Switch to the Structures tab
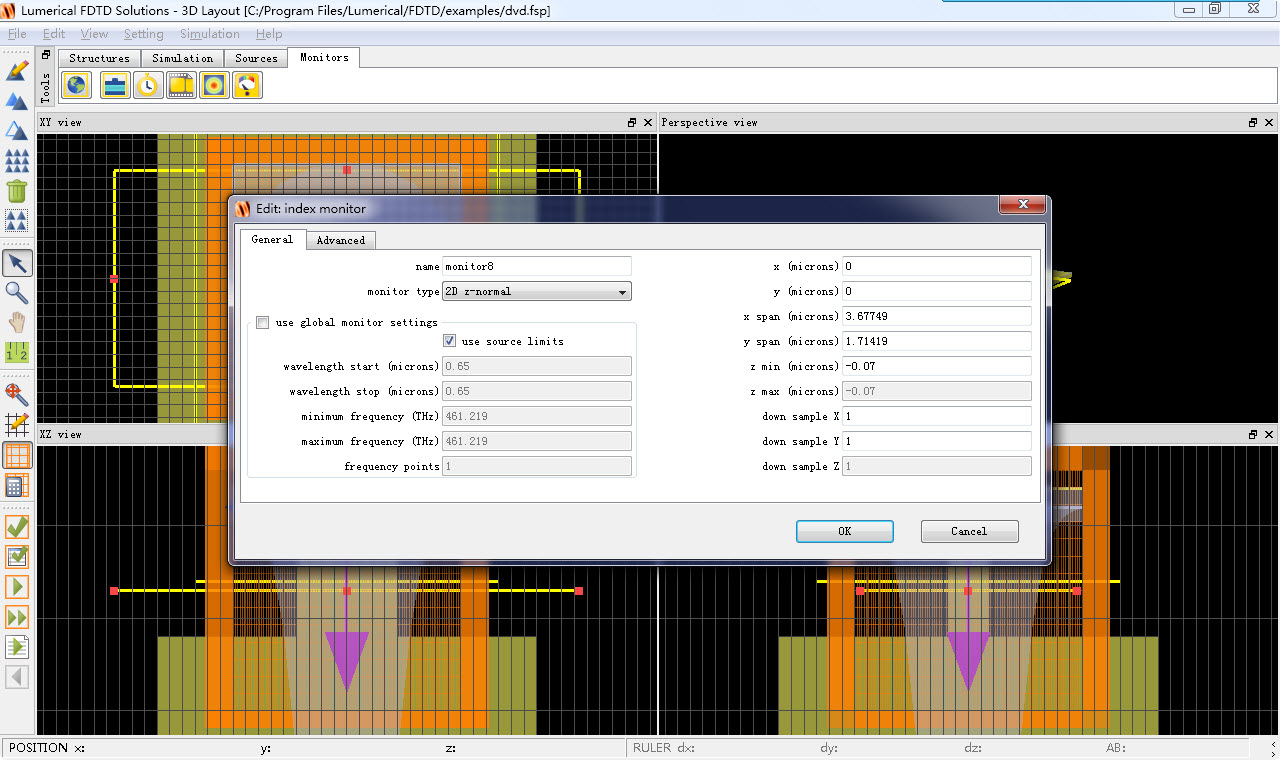The image size is (1280, 760). 100,58
